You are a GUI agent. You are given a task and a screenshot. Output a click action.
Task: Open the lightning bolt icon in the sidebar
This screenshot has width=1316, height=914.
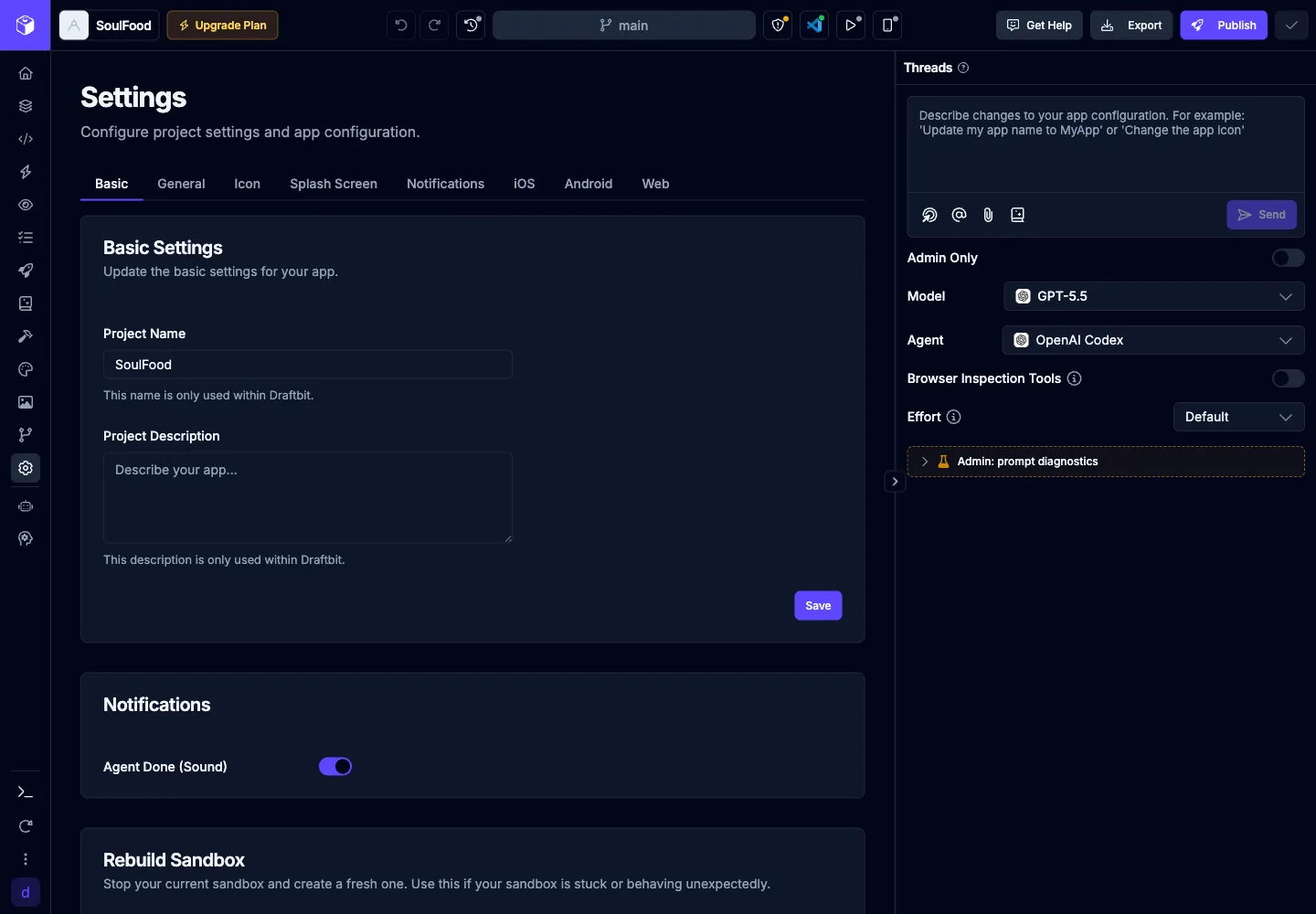pyautogui.click(x=26, y=172)
